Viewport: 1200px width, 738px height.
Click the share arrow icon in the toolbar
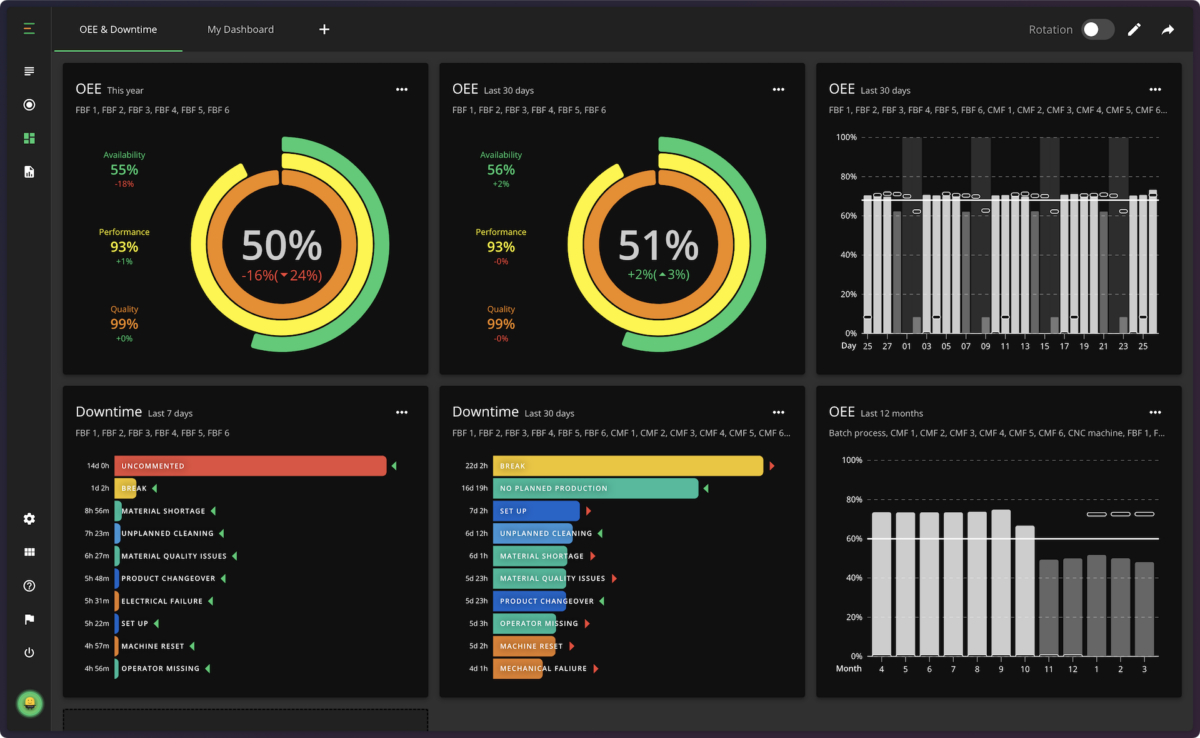[x=1167, y=29]
